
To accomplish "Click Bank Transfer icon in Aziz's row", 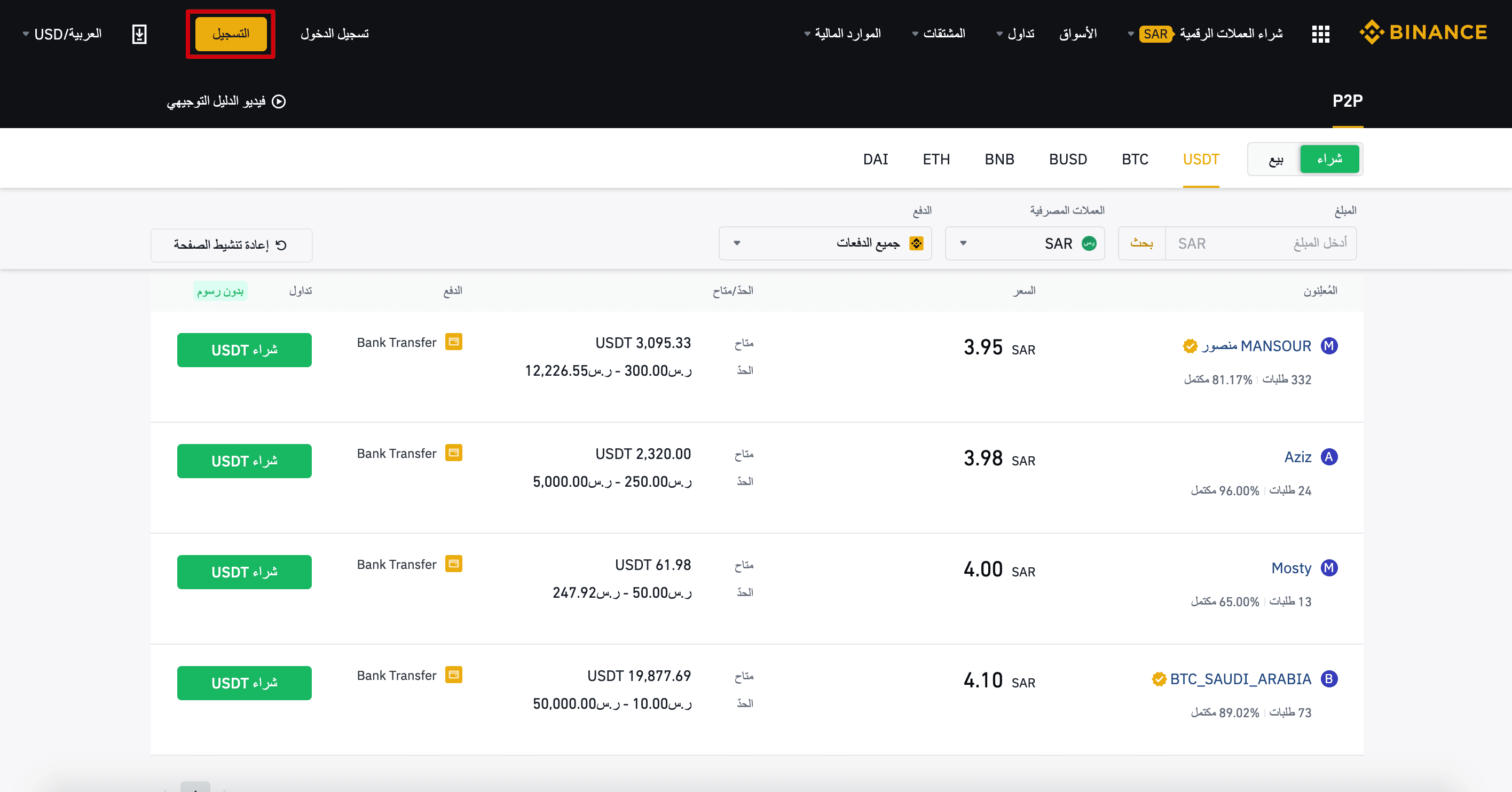I will pos(454,453).
